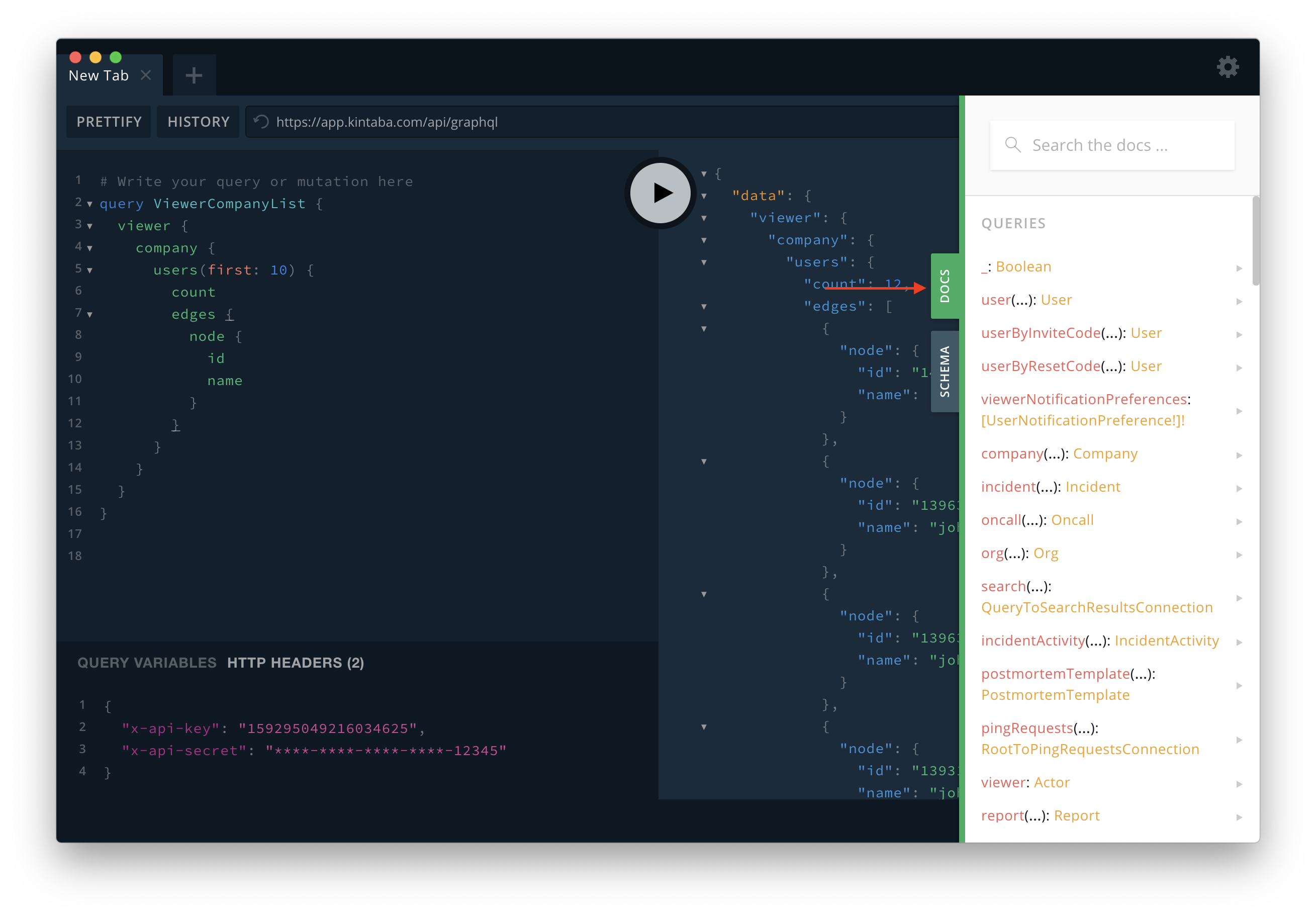Viewport: 1316px width, 917px height.
Task: Click the PRETTIFY button
Action: click(109, 122)
